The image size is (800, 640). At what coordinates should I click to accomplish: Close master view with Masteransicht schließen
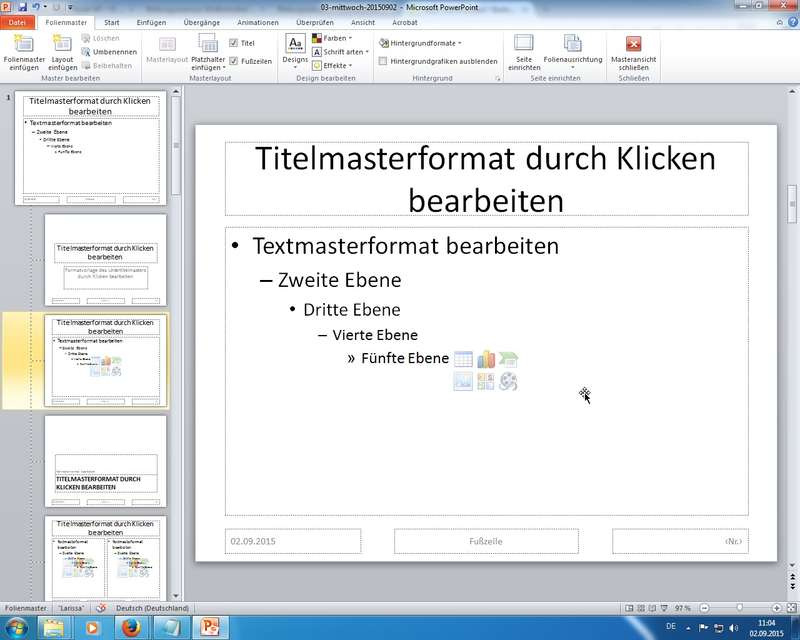pyautogui.click(x=633, y=44)
